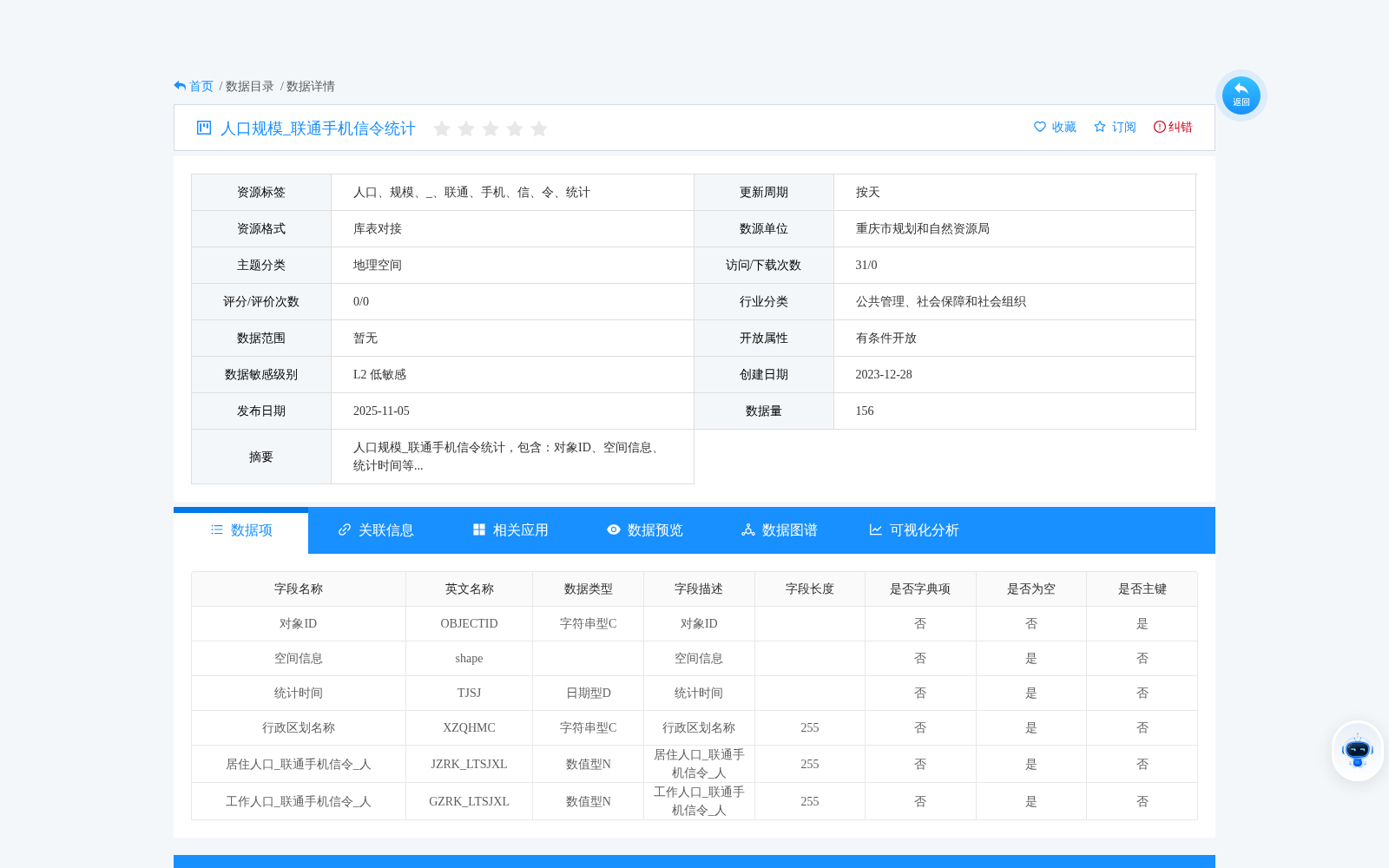Click the title 人口规模_联通手机信令统计
Image resolution: width=1389 pixels, height=868 pixels.
(x=318, y=128)
